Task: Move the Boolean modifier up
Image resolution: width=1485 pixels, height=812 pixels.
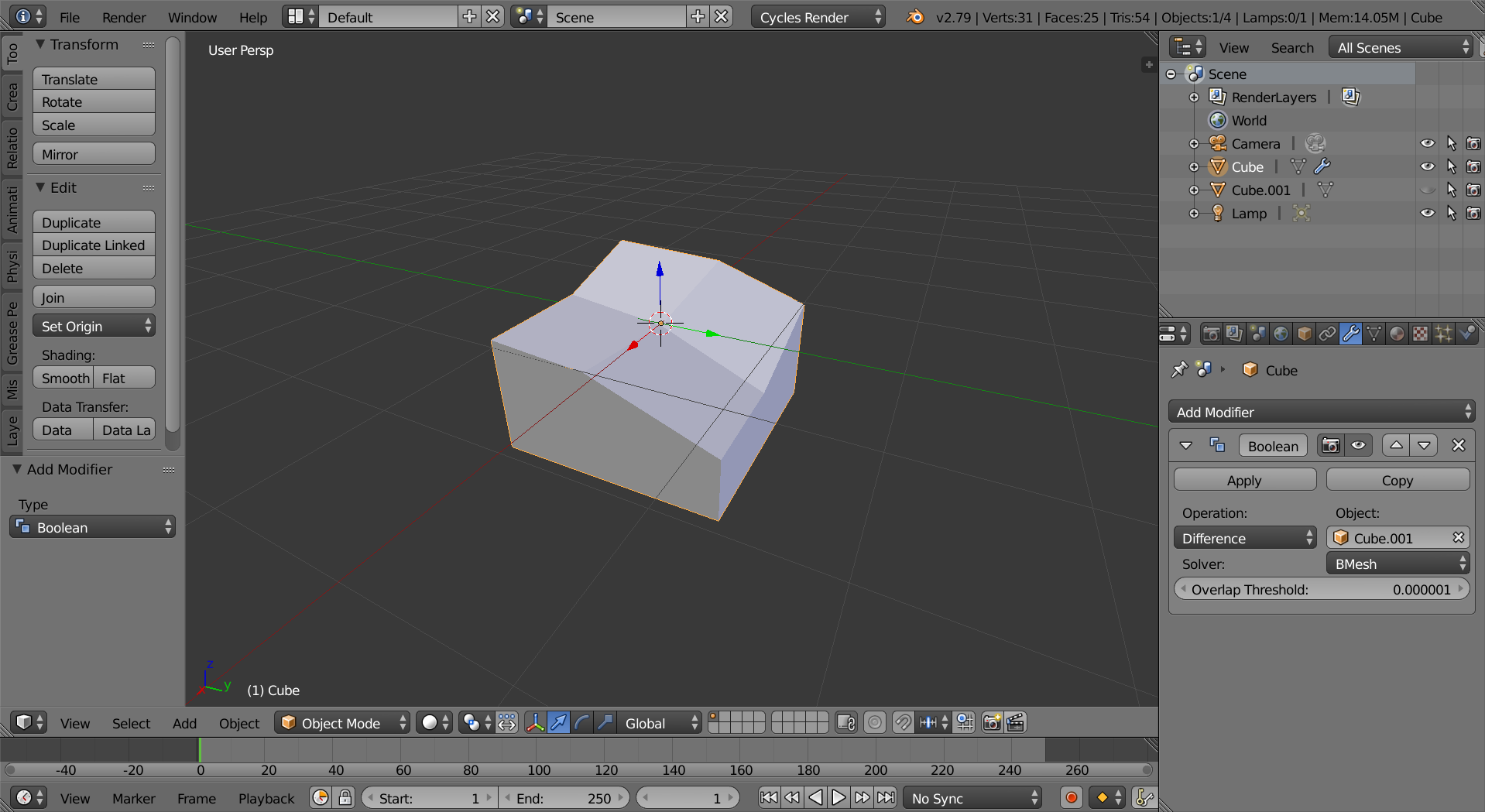Action: tap(1396, 446)
